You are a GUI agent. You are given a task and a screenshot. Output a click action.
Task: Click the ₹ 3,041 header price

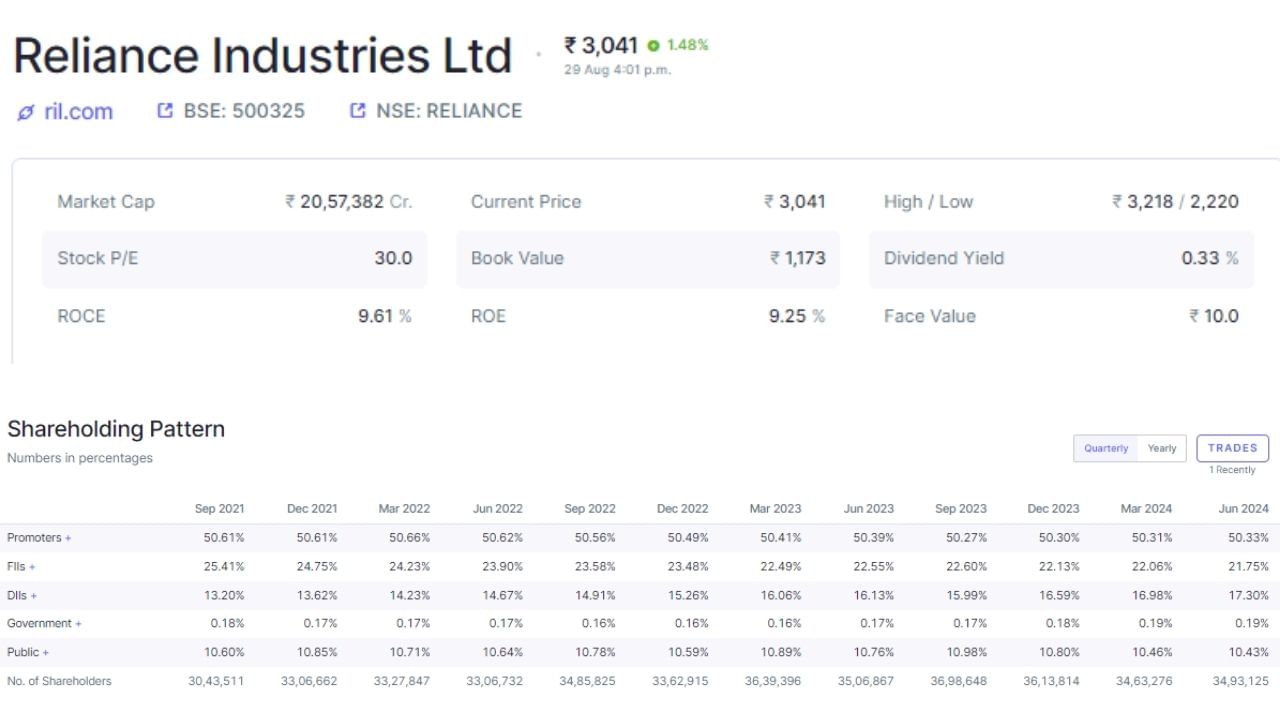tap(601, 45)
